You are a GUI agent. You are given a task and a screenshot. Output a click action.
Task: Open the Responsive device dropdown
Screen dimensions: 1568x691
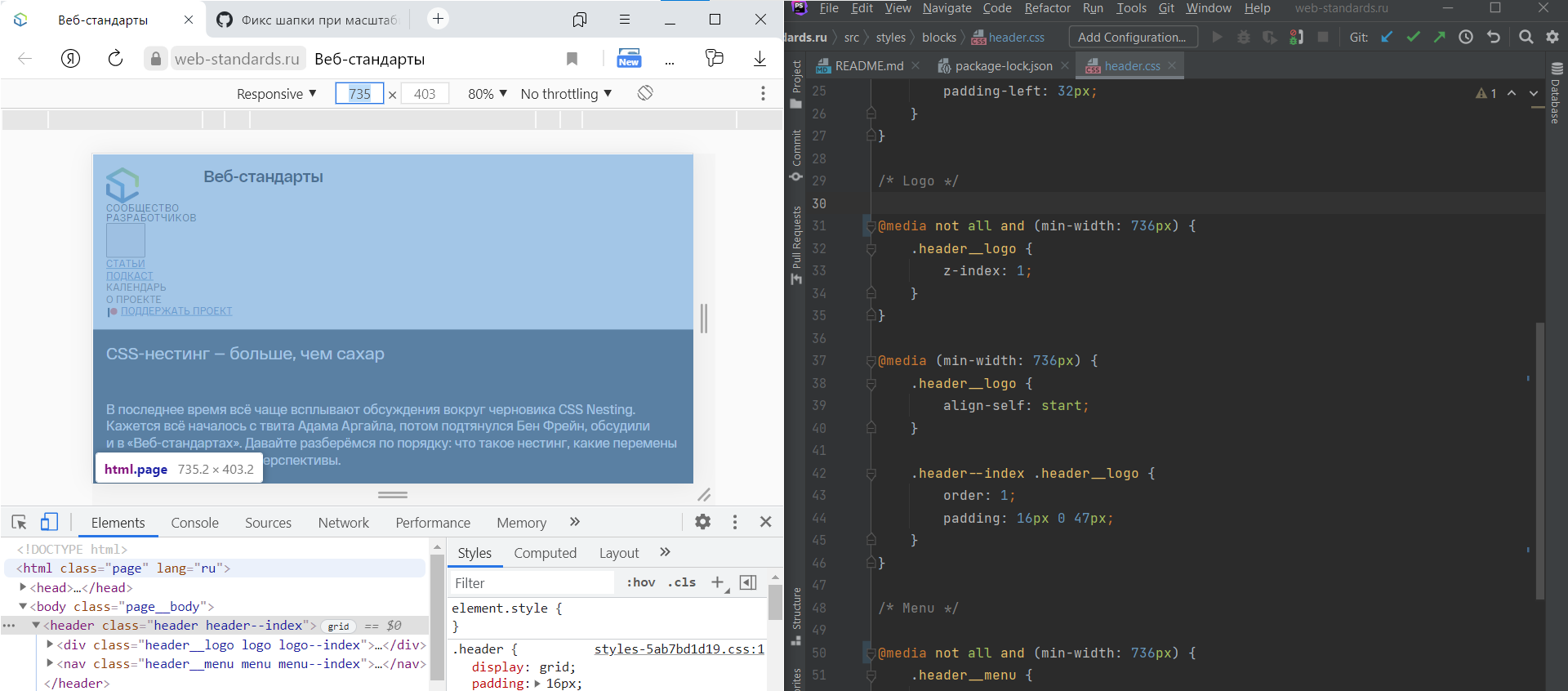(x=276, y=94)
